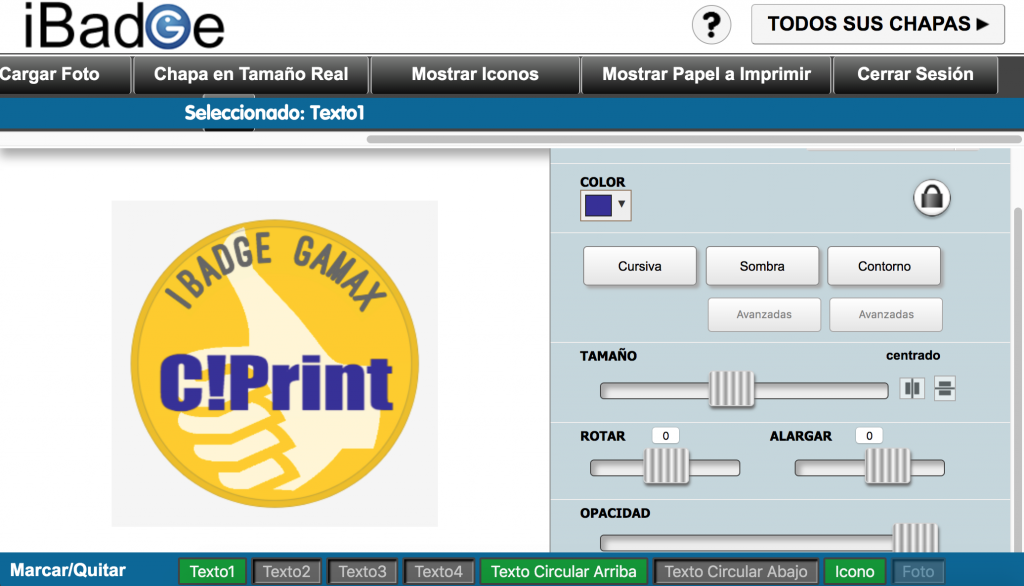Screen dimensions: 1024x586
Task: Toggle the Texto Circular Arriba layer
Action: point(564,572)
